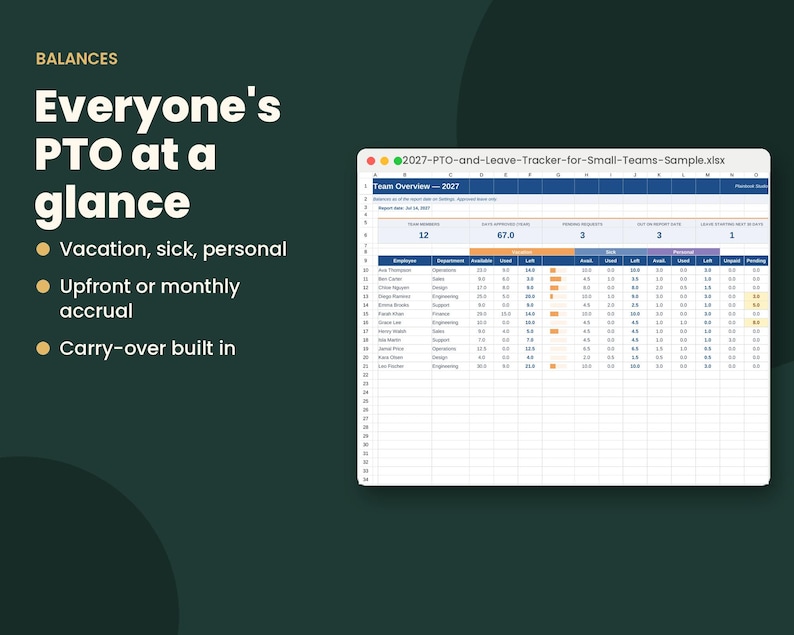Select the Department column header cell
The height and width of the screenshot is (635, 794).
(x=450, y=261)
